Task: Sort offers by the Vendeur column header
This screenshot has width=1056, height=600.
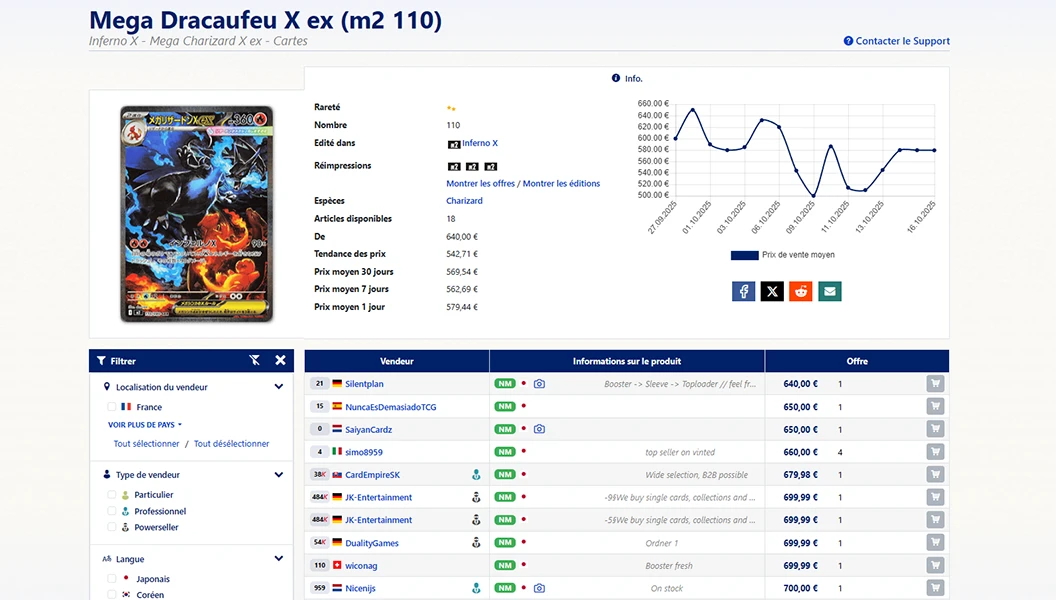Action: click(x=397, y=361)
